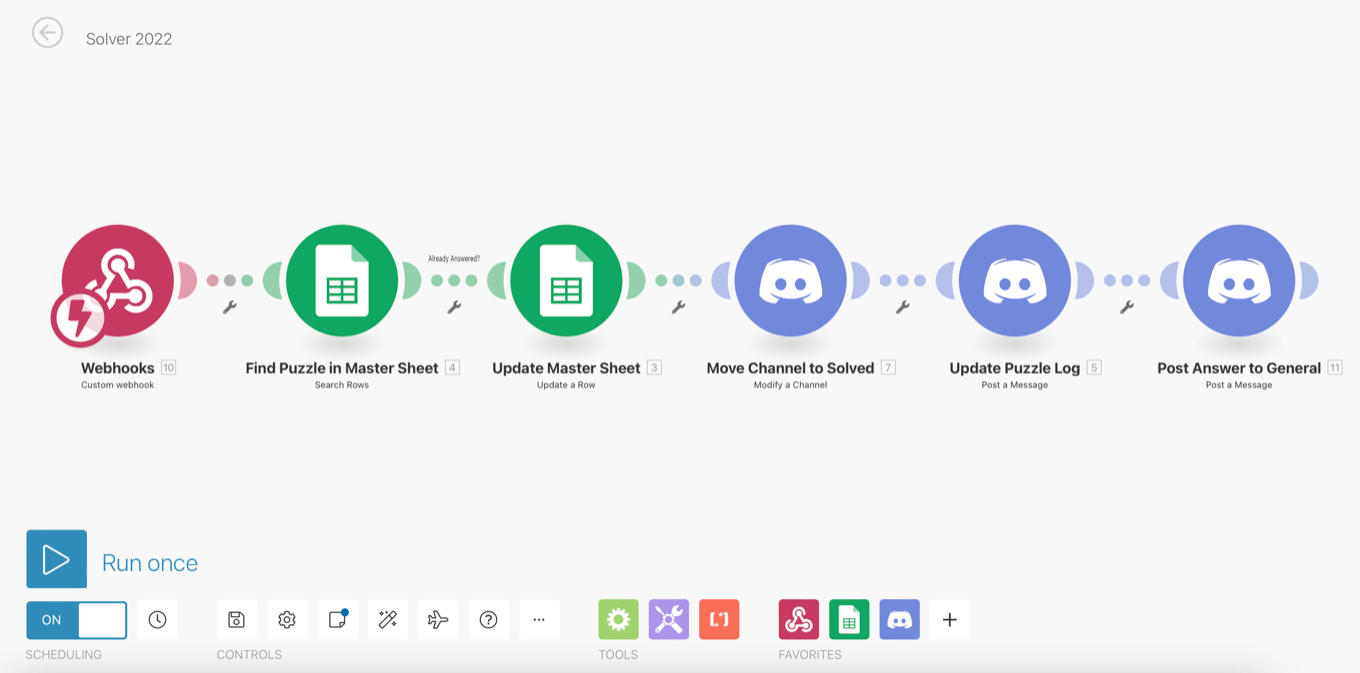Click the Update a Row subtitle
This screenshot has height=673, width=1360.
coord(566,385)
